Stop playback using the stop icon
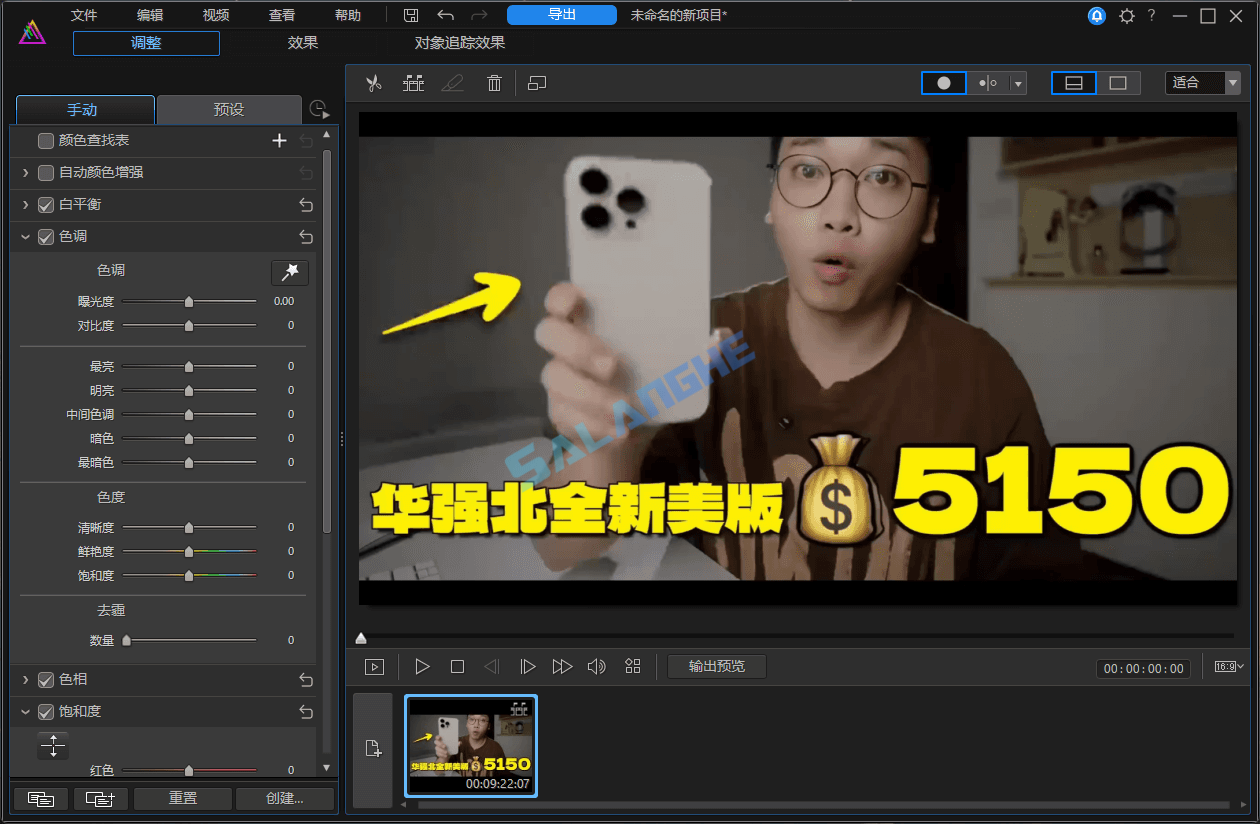This screenshot has width=1260, height=824. click(x=457, y=666)
